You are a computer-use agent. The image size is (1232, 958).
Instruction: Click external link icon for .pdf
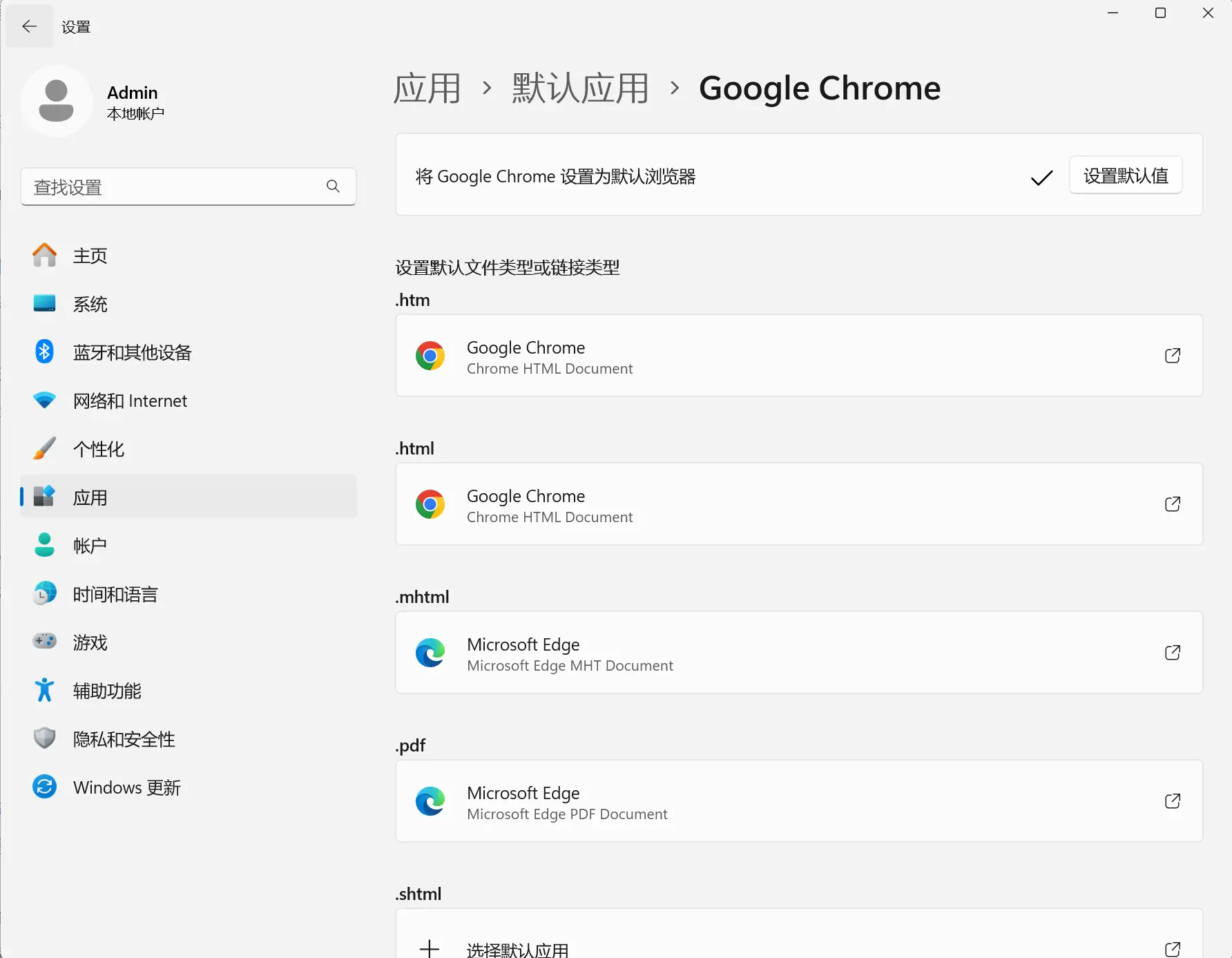[x=1172, y=801]
